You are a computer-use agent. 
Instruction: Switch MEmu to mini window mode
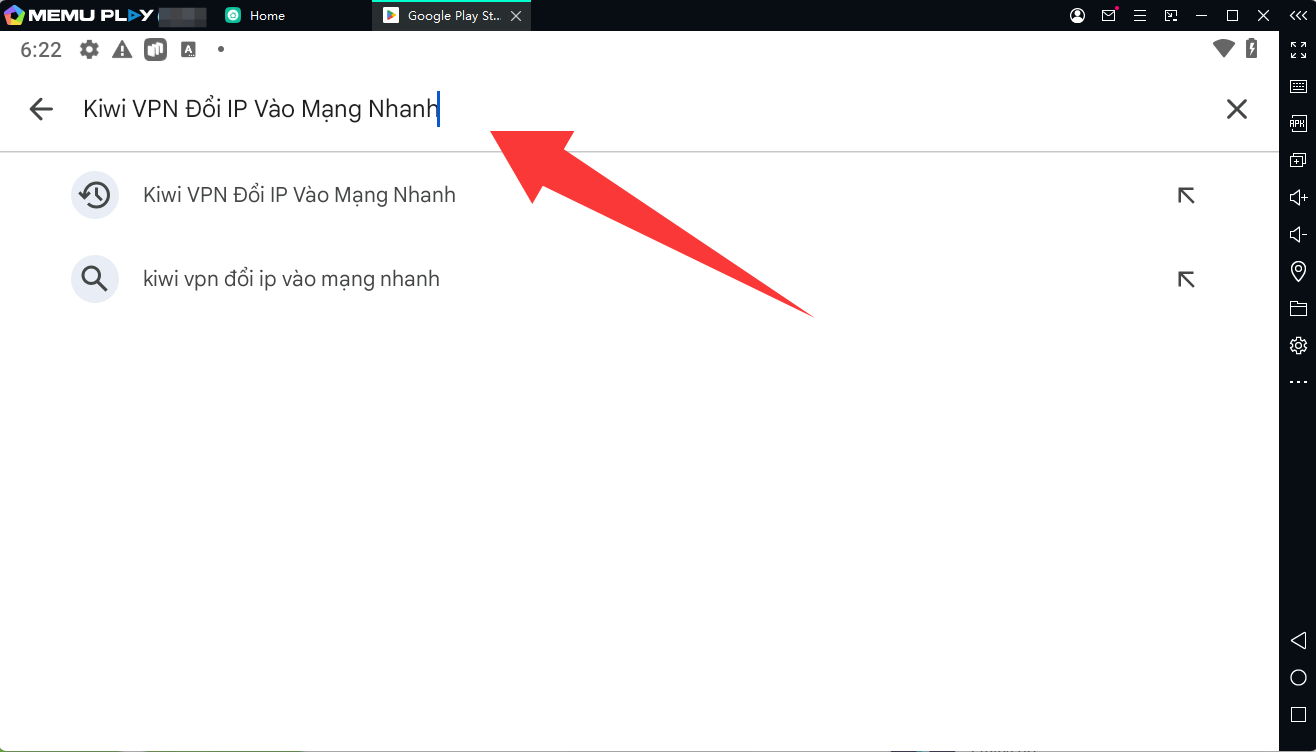point(1171,16)
